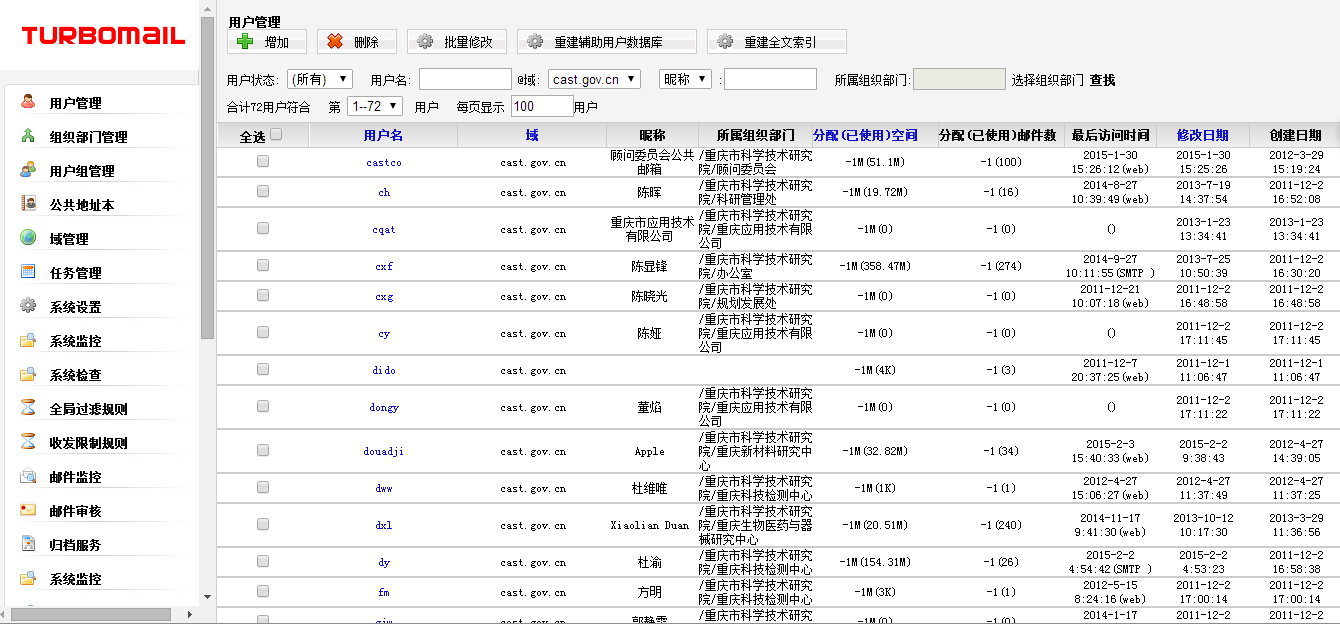This screenshot has width=1340, height=624.
Task: Open the cast.gov.cn domain dropdown
Action: (594, 79)
